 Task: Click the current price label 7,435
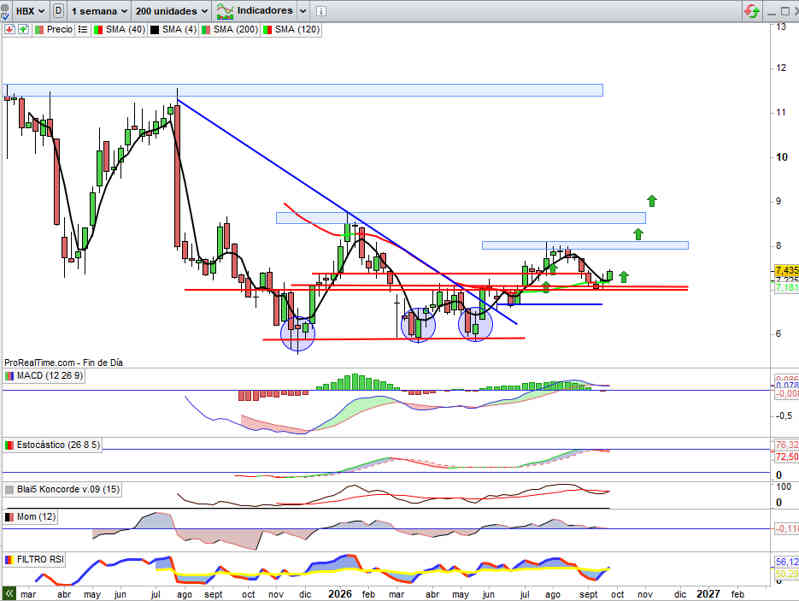click(787, 270)
